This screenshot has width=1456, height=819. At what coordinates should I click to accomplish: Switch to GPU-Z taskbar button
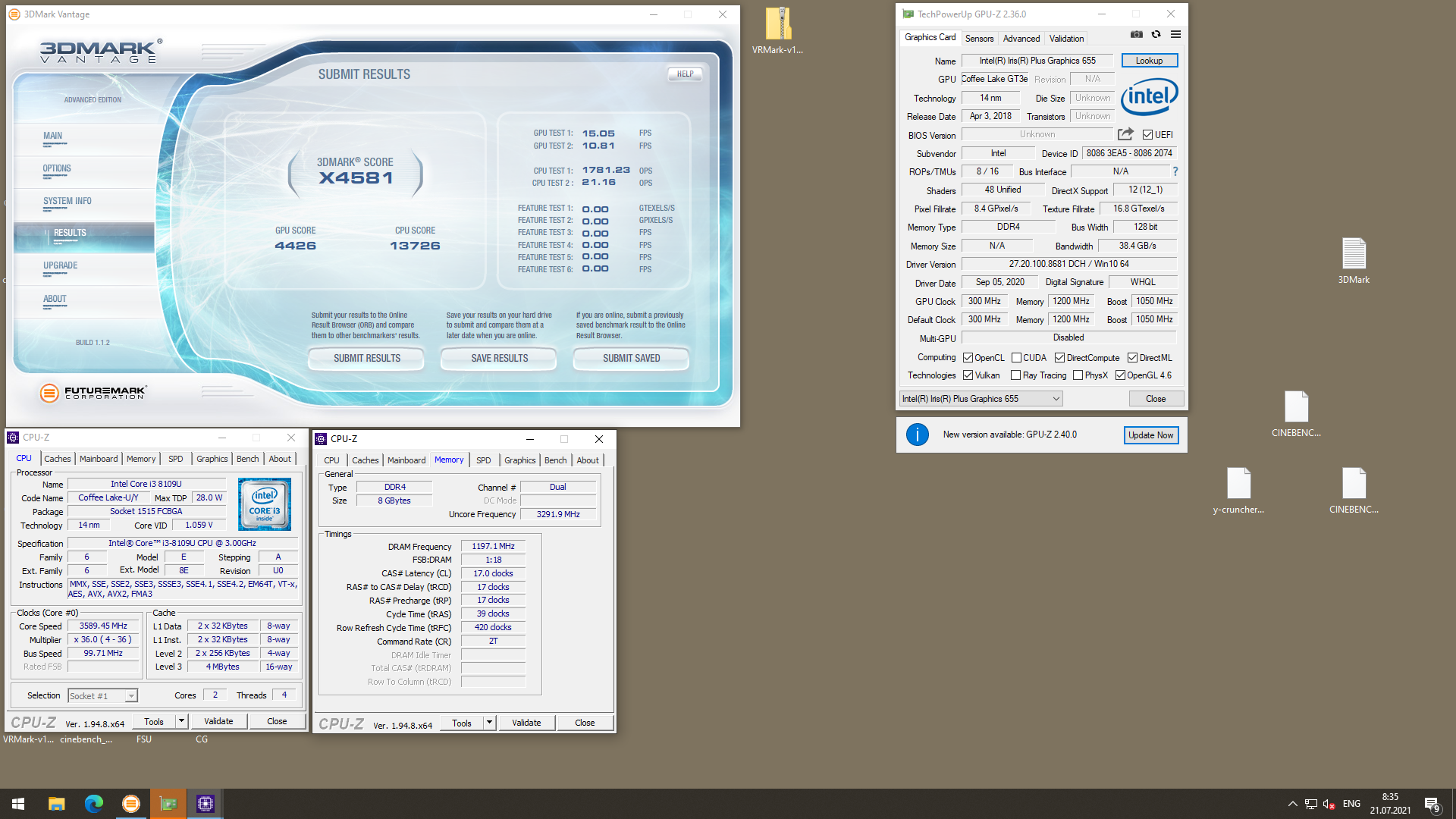tap(168, 804)
